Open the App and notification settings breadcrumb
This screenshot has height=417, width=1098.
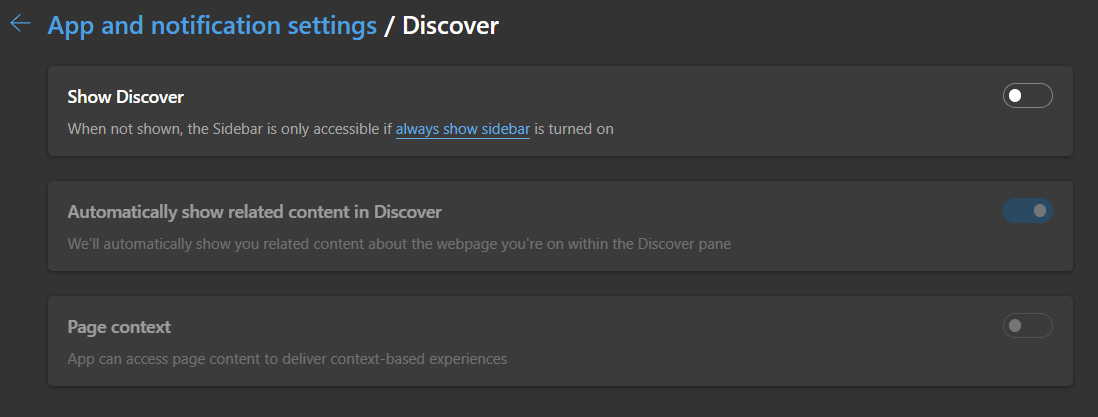pyautogui.click(x=212, y=26)
